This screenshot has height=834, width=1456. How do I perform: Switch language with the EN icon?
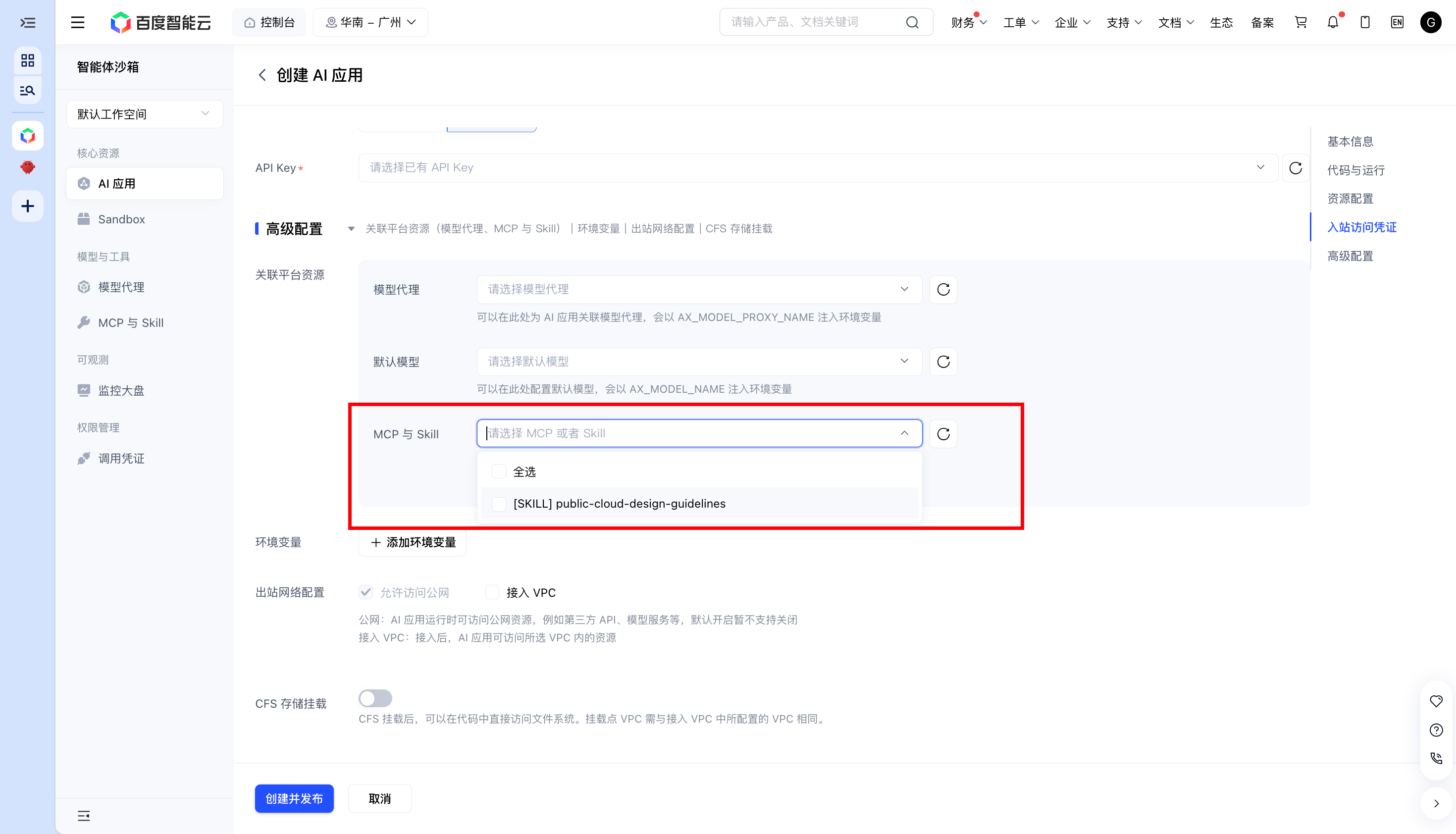(x=1397, y=22)
